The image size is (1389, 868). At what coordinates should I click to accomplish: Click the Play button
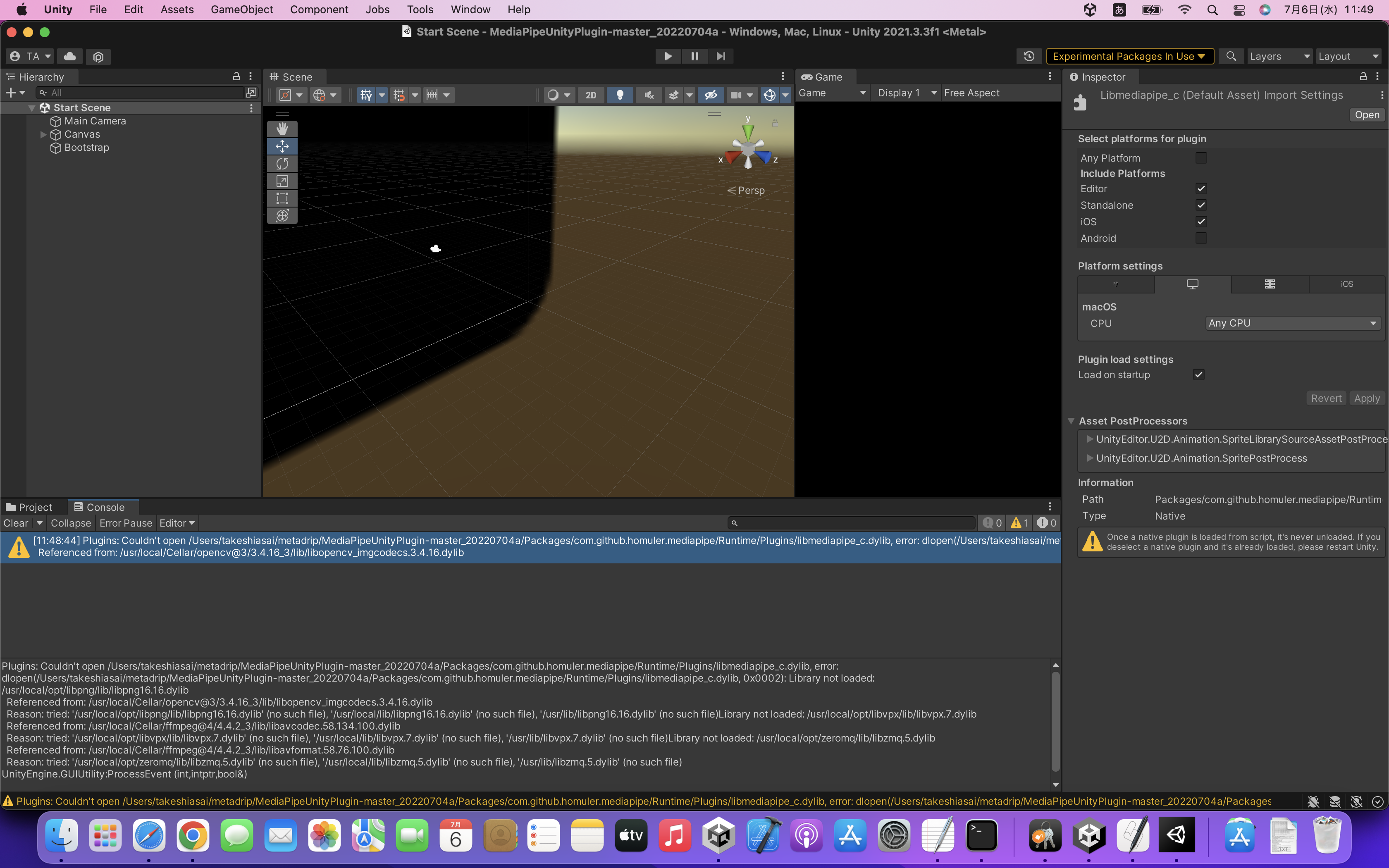668,56
